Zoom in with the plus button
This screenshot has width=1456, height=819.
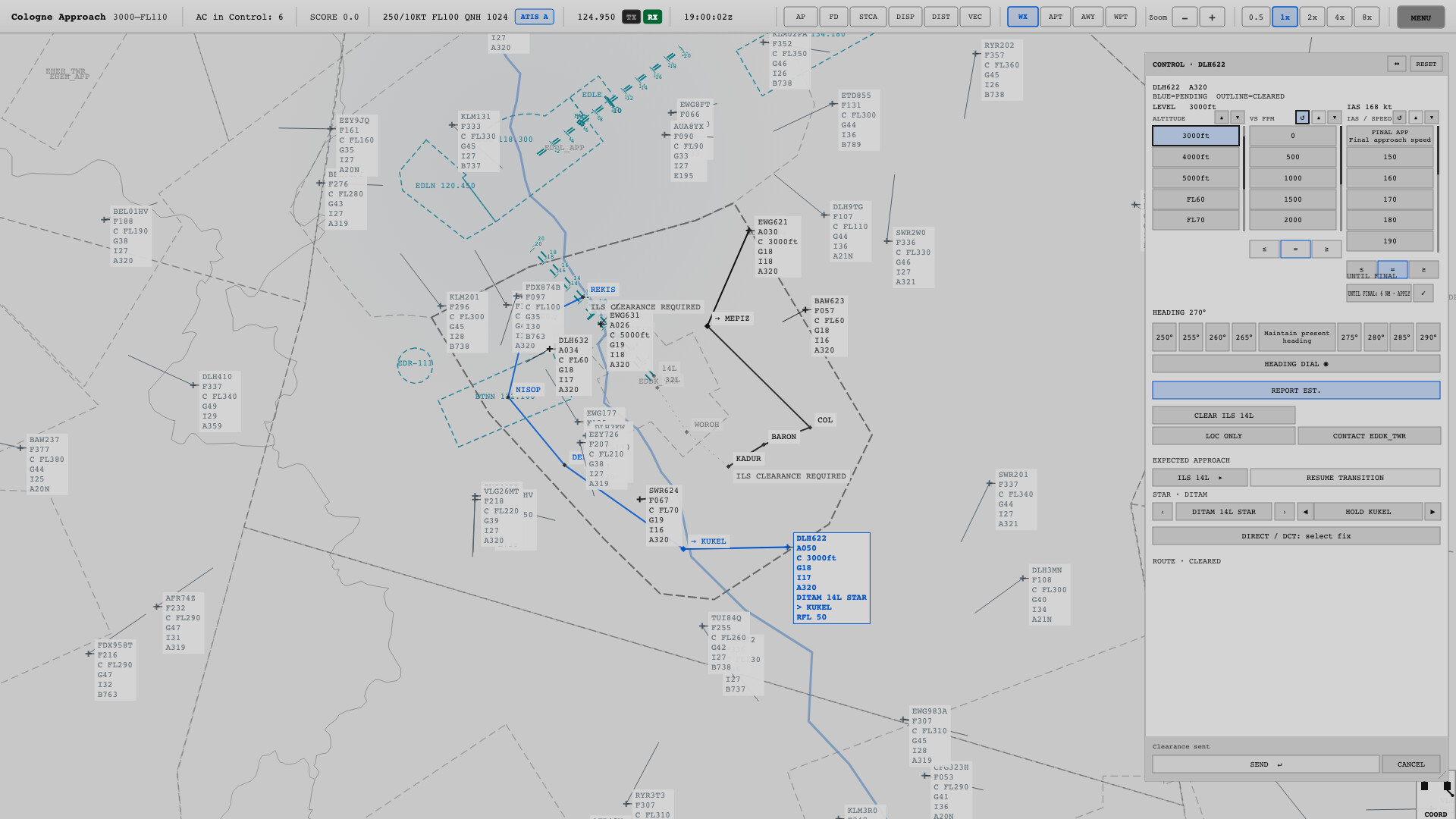click(1212, 17)
